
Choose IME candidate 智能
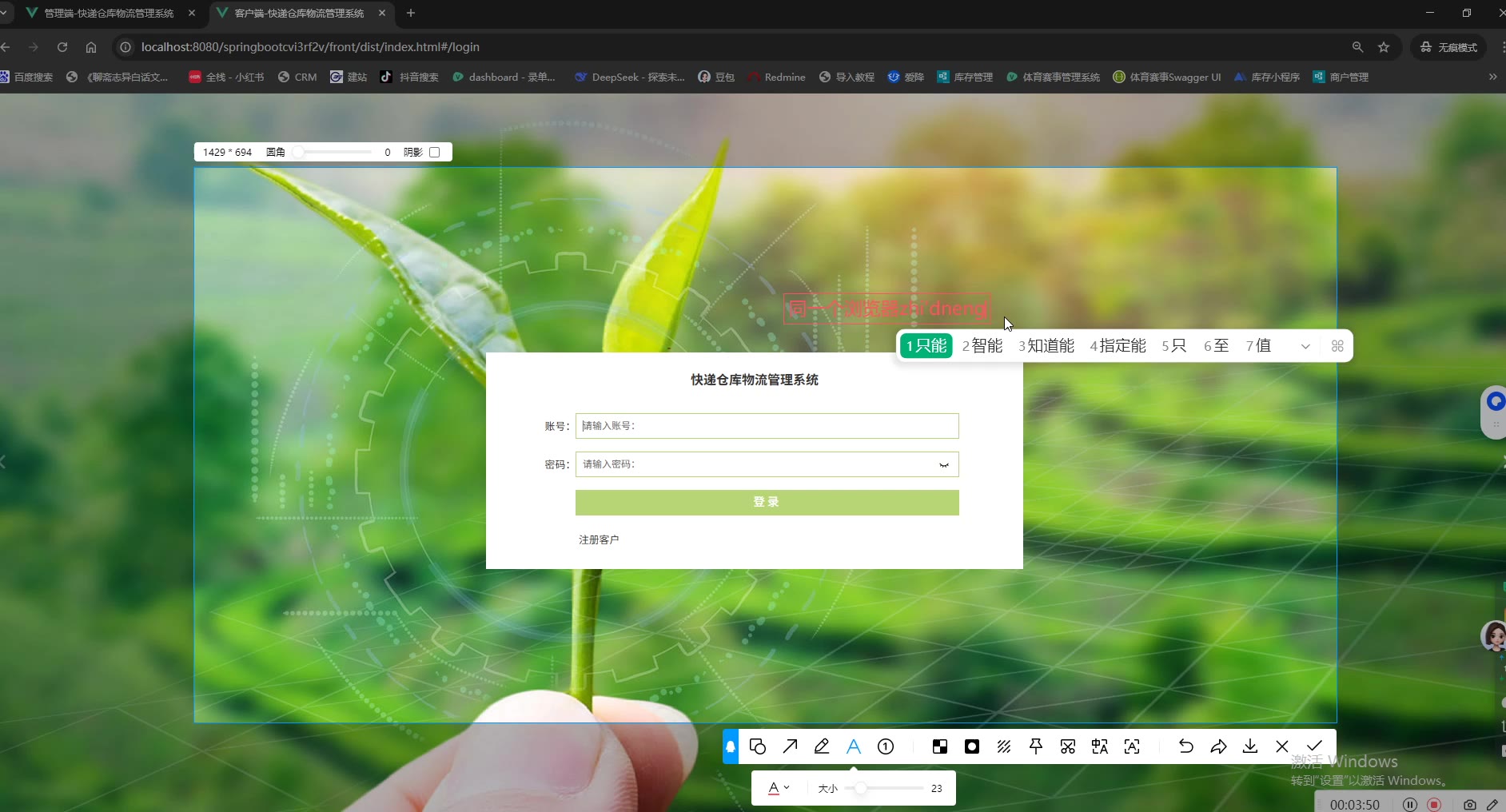click(982, 346)
